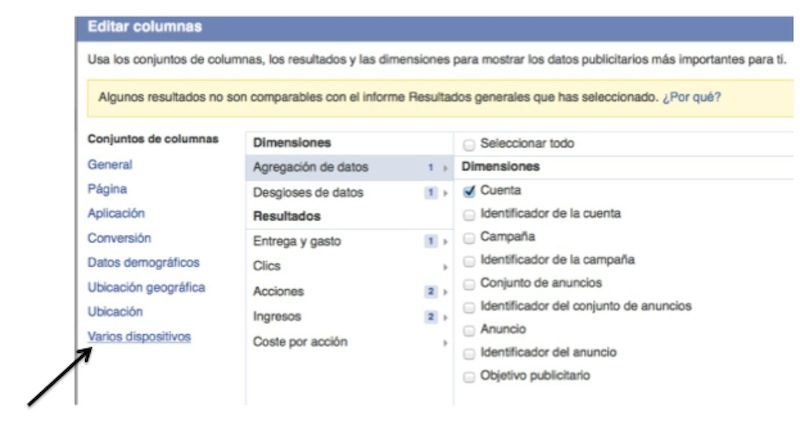Viewport: 800px width, 429px height.
Task: Enable the Objetivo publicitario checkbox
Action: coord(469,377)
